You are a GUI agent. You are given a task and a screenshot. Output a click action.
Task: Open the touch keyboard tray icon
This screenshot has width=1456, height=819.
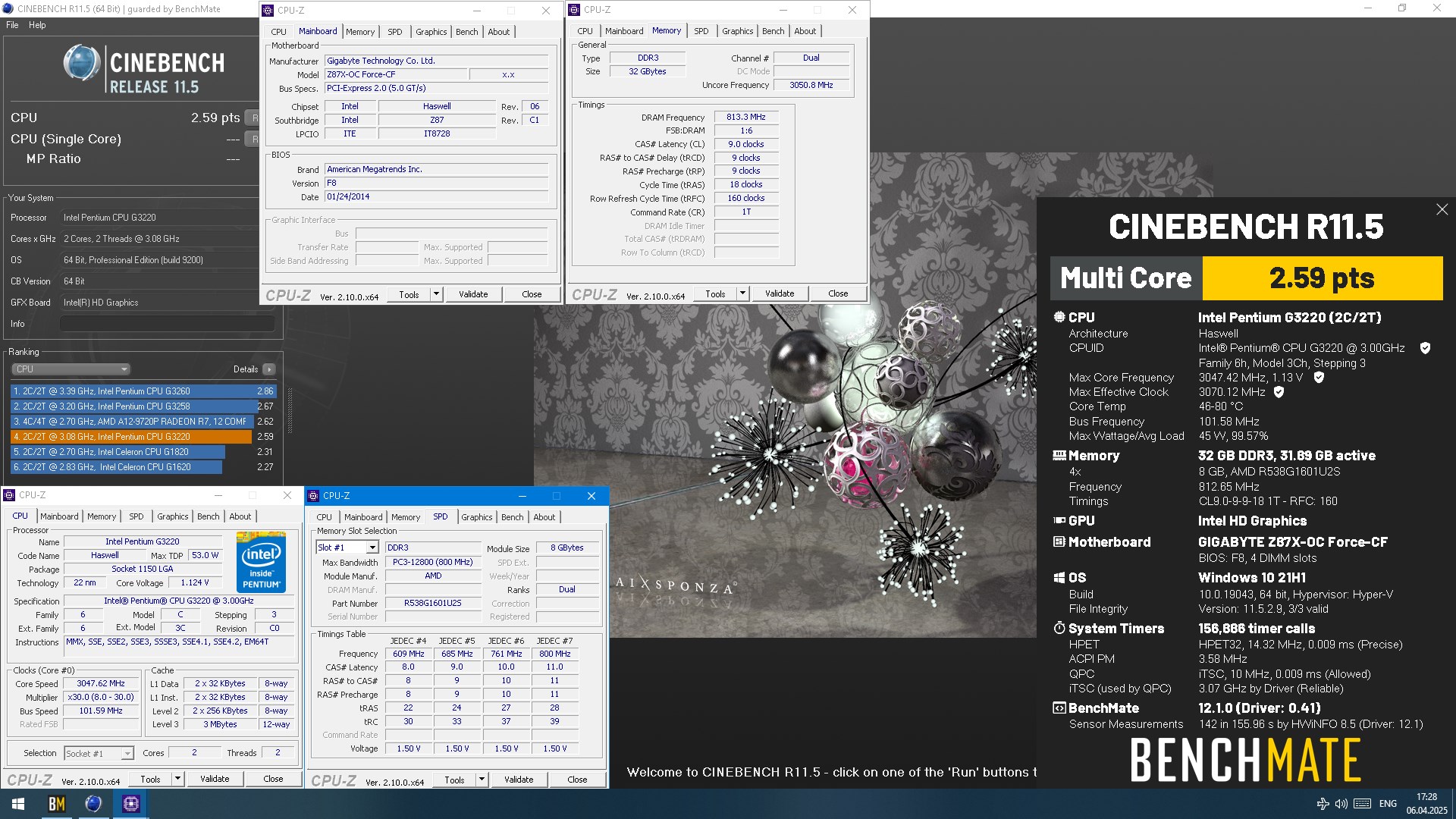pyautogui.click(x=1362, y=804)
